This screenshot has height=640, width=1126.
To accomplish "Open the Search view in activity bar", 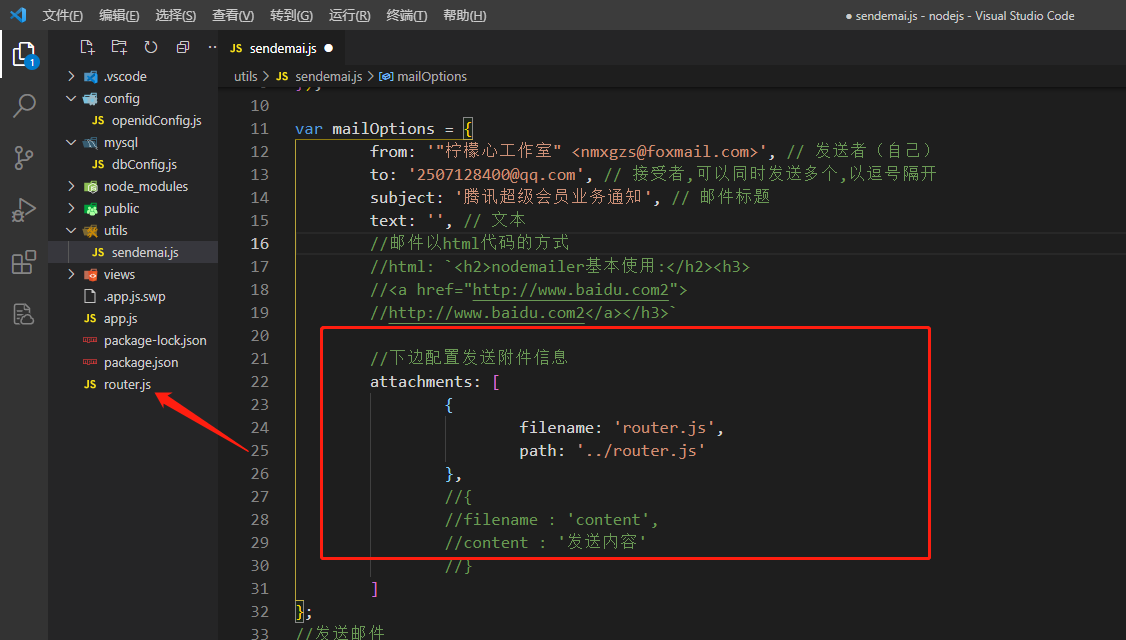I will tap(24, 106).
